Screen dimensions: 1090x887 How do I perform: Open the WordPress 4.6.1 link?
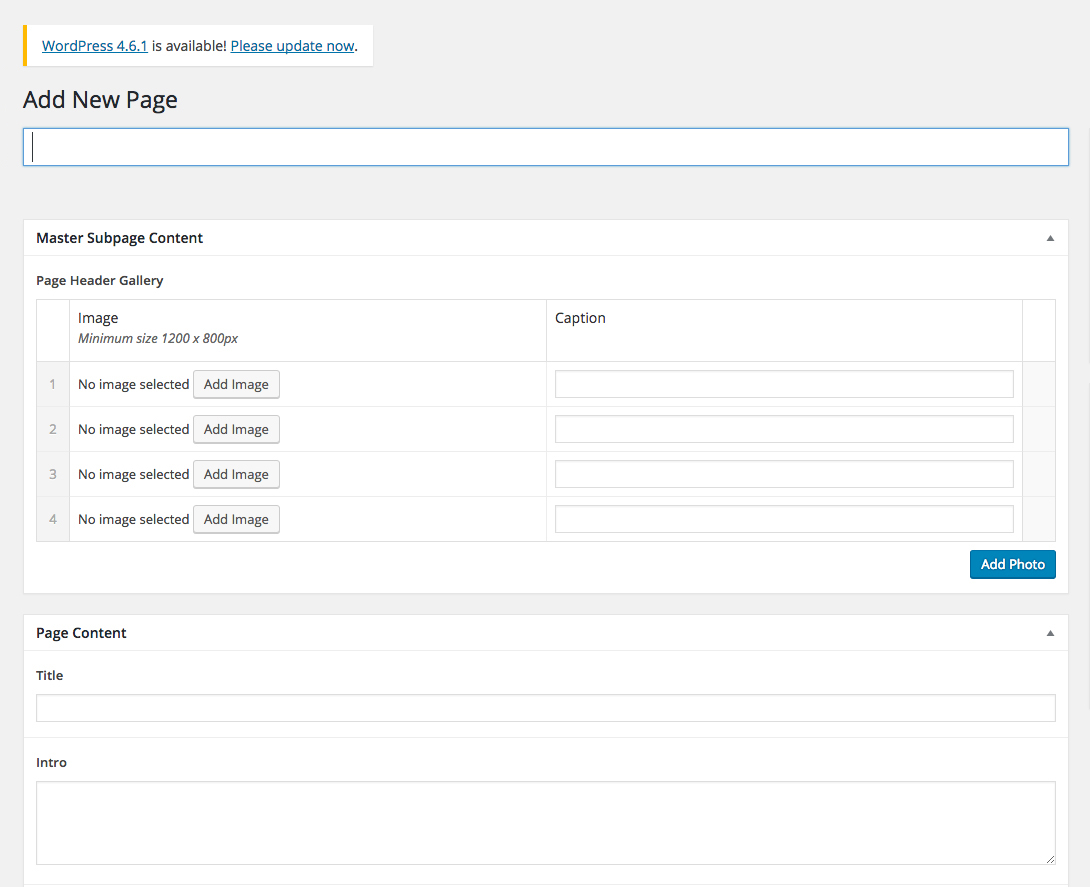95,46
